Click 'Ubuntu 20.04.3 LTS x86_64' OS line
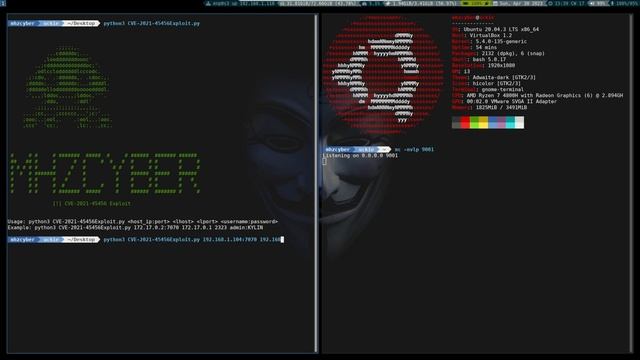640x360 pixels. [x=495, y=29]
